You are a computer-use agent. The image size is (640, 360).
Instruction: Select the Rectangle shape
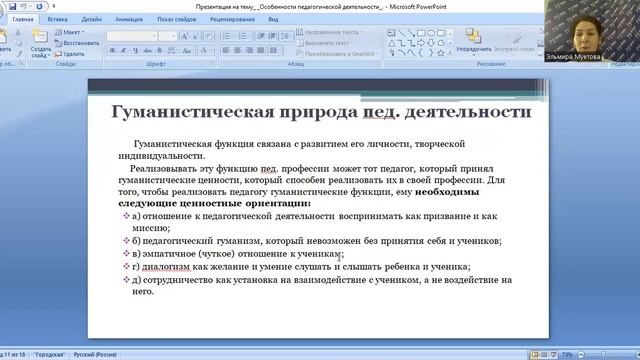click(421, 33)
